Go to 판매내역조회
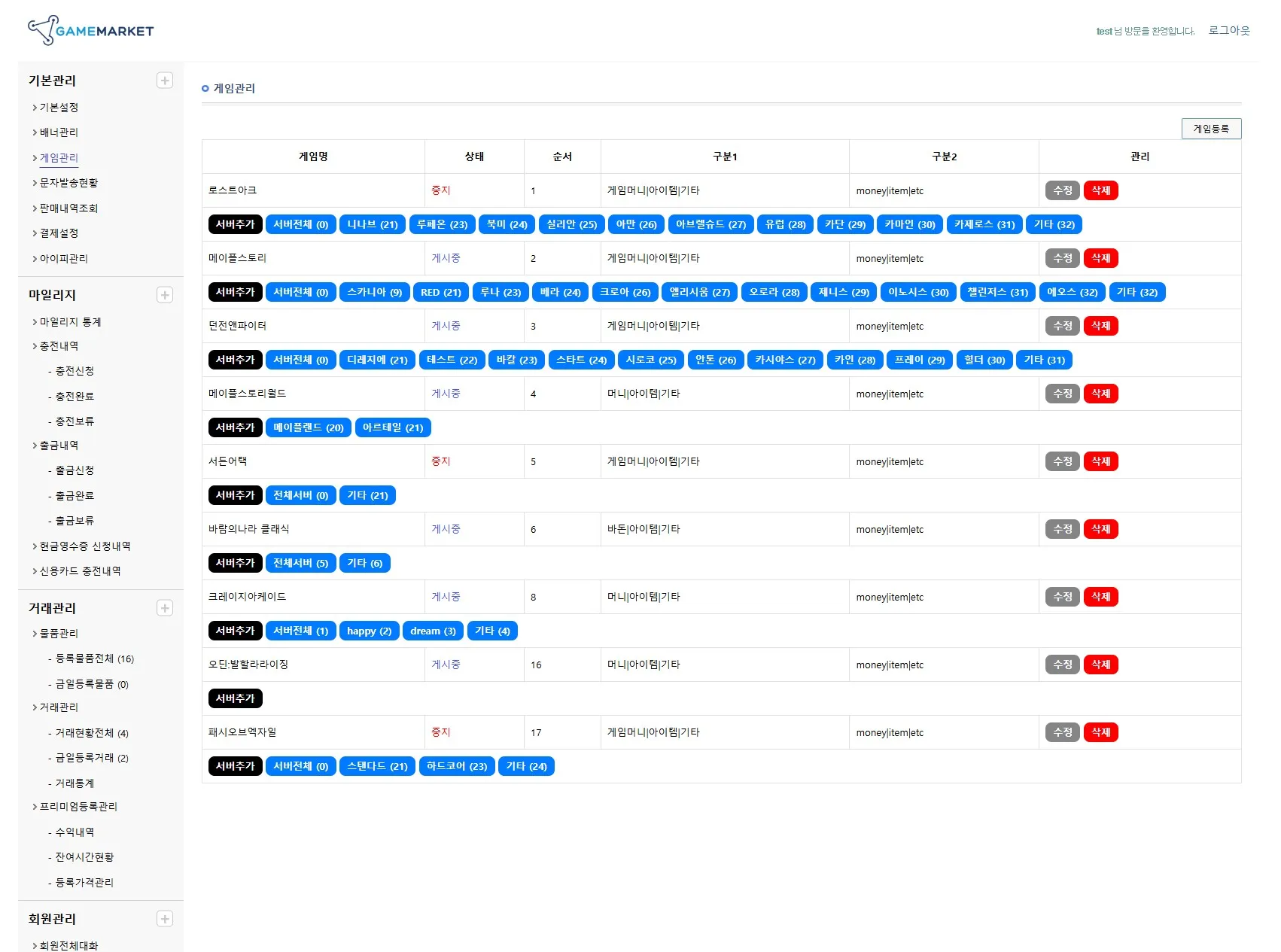This screenshot has height=952, width=1281. [x=68, y=208]
